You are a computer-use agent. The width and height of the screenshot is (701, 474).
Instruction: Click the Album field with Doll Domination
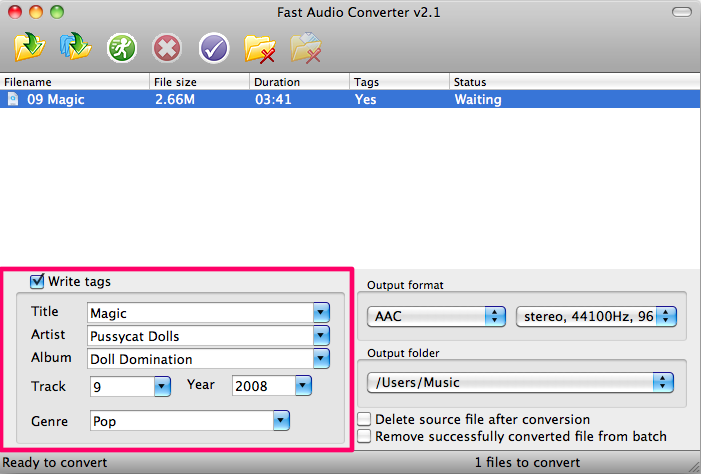[200, 359]
